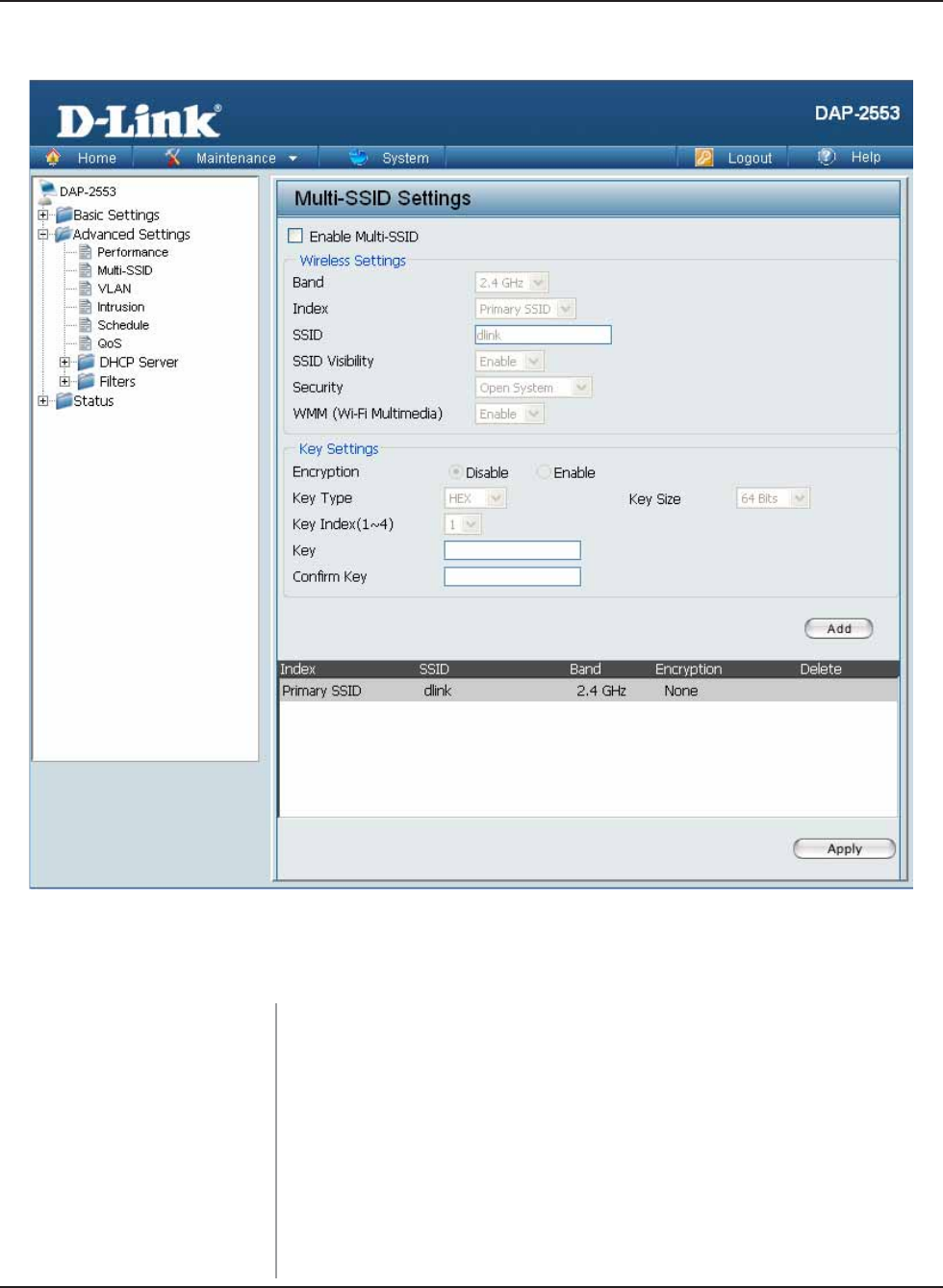Click the Advanced Settings folder icon

click(x=64, y=234)
